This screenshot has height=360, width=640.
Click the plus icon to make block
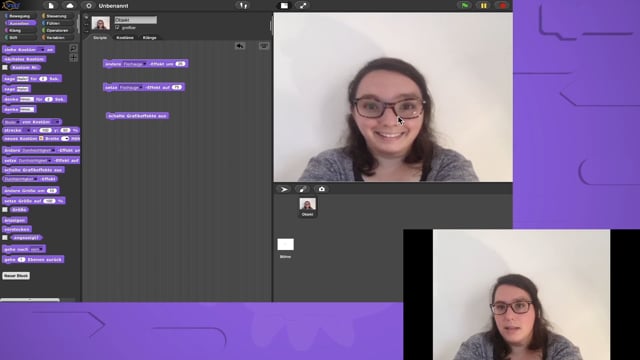point(73,58)
